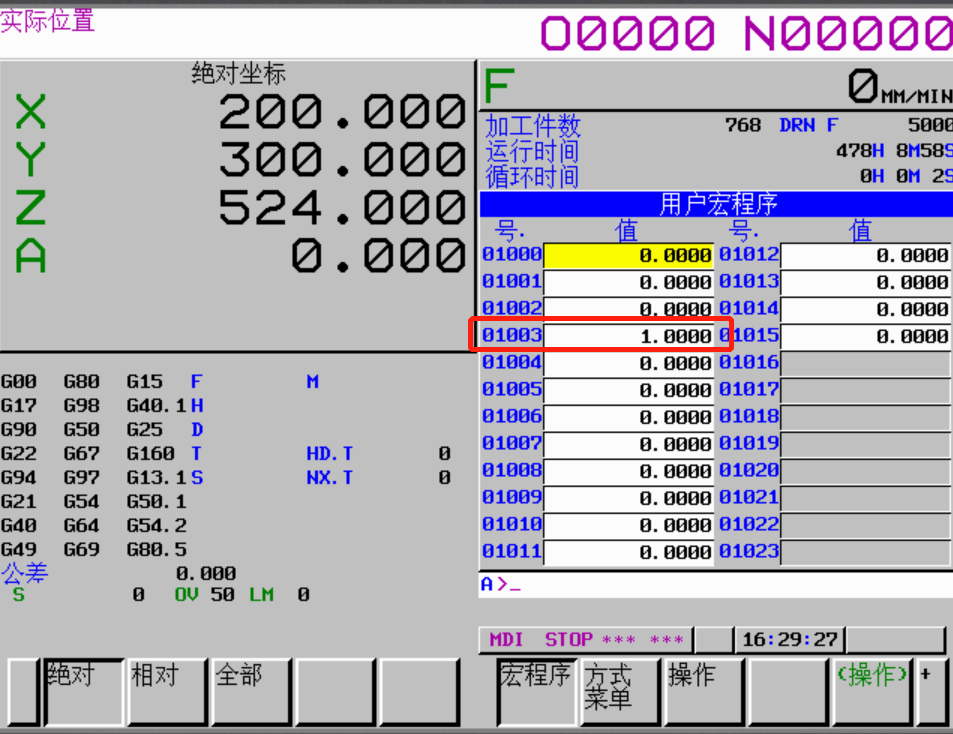Open the 宏程序 softkey

[x=536, y=690]
